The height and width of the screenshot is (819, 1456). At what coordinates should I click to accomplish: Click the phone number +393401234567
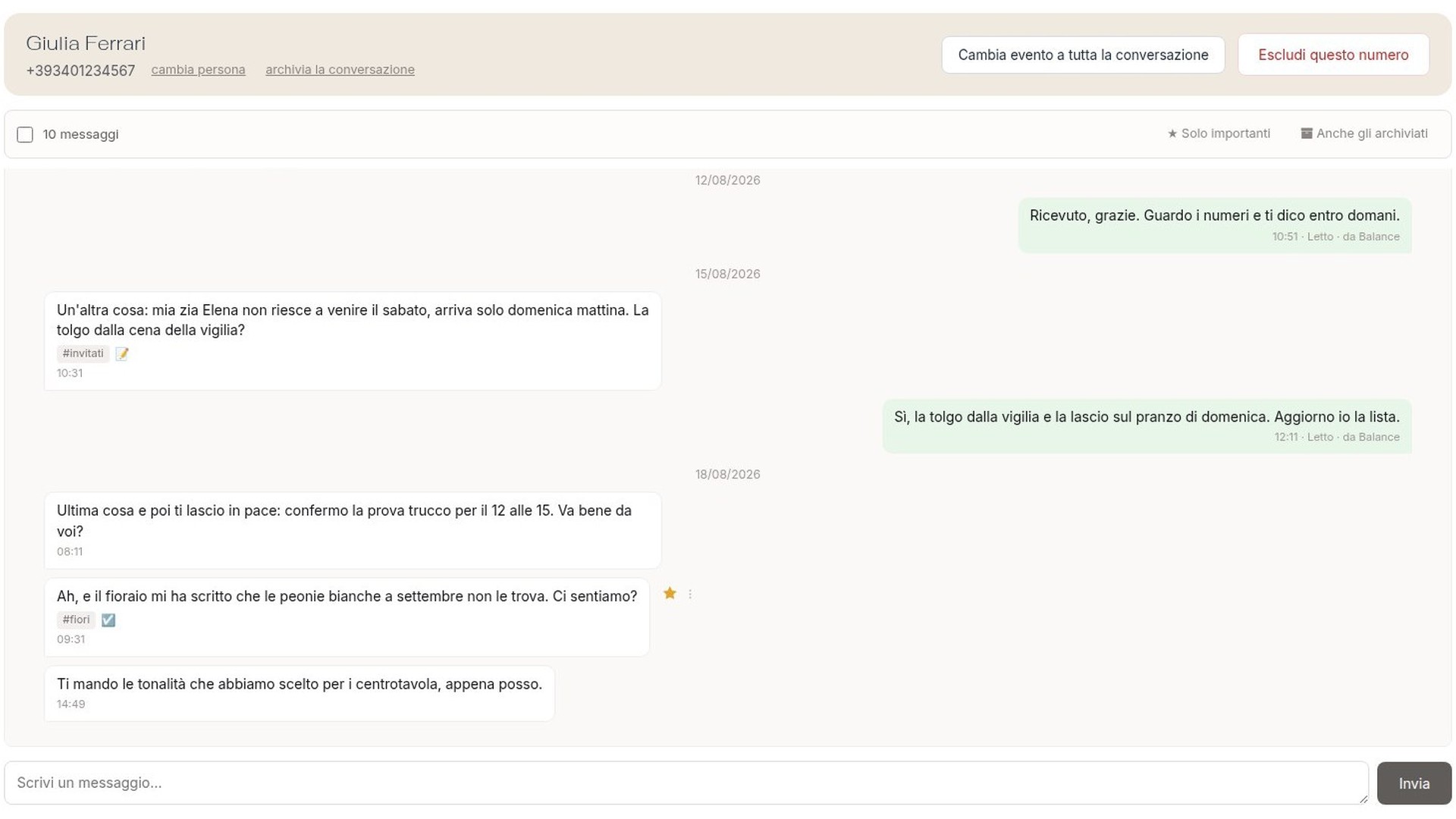pyautogui.click(x=80, y=71)
